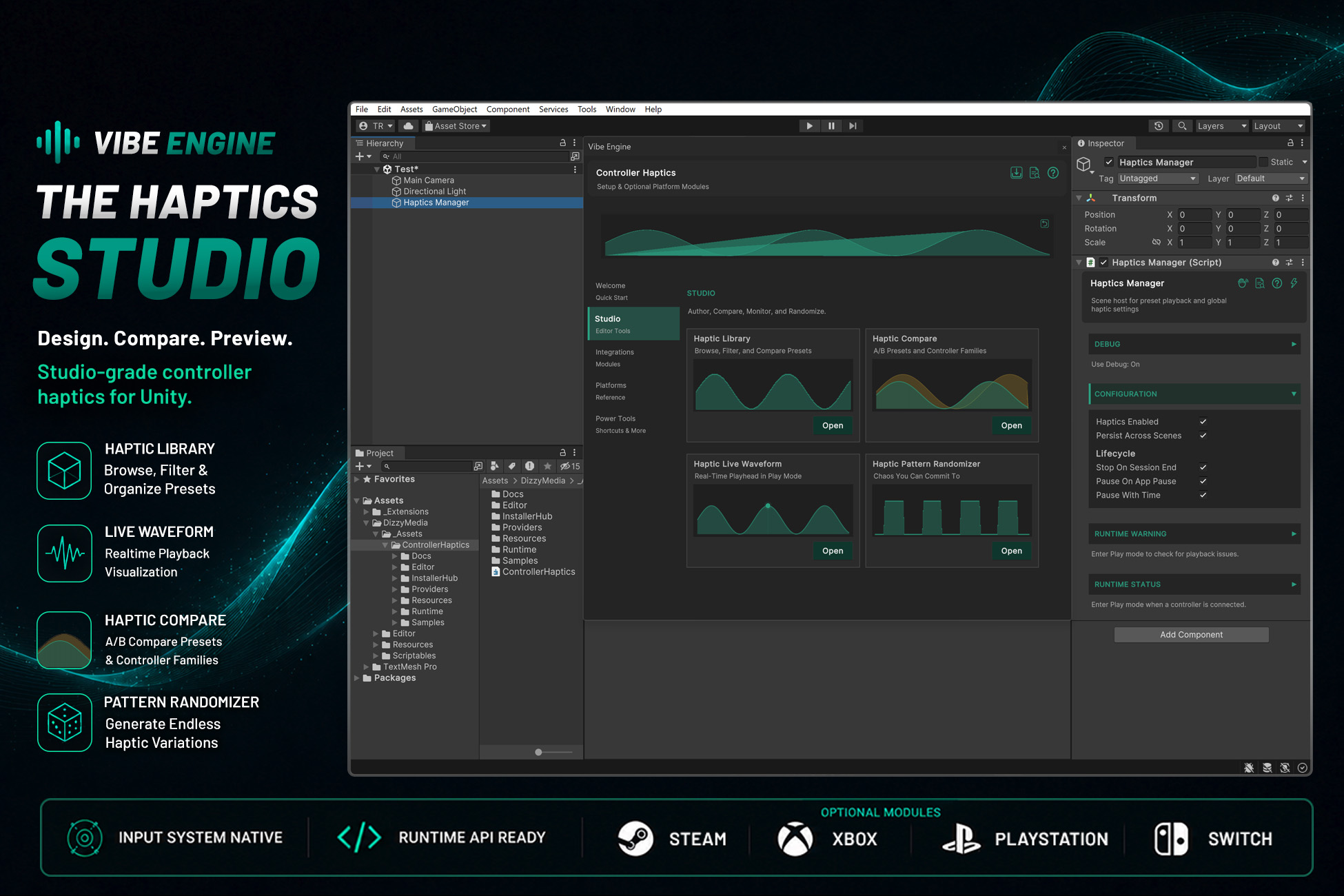This screenshot has height=896, width=1344.
Task: Toggle Pause With Time checkbox
Action: tap(1203, 495)
